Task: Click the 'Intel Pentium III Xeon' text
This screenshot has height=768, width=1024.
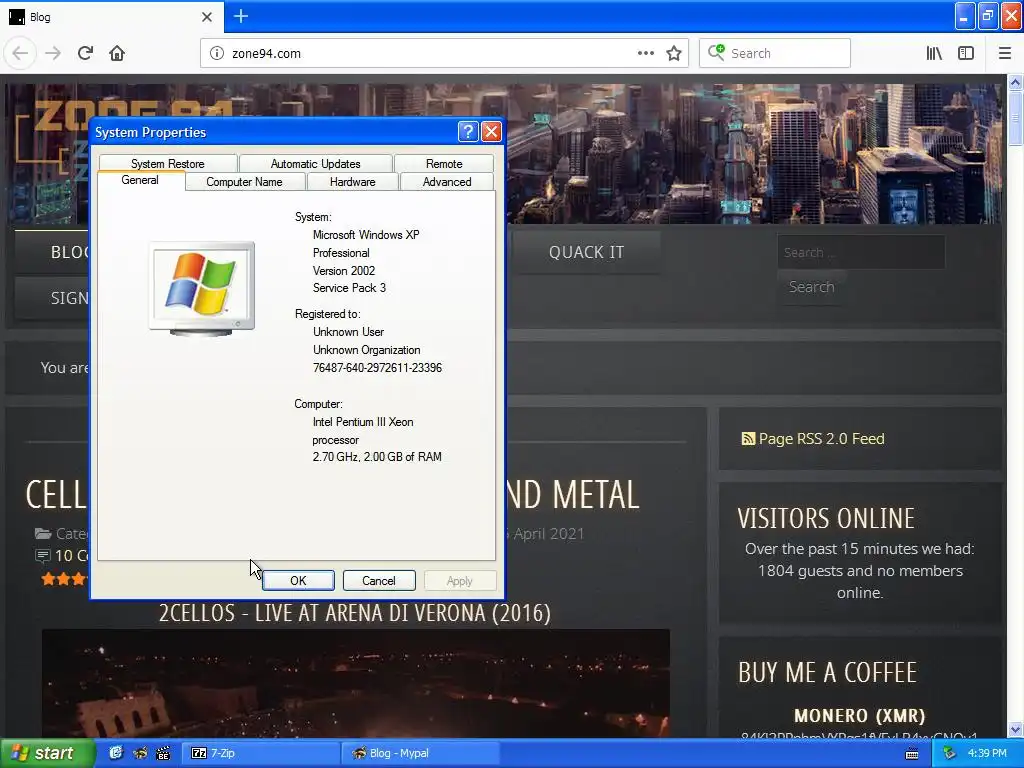Action: [x=363, y=422]
